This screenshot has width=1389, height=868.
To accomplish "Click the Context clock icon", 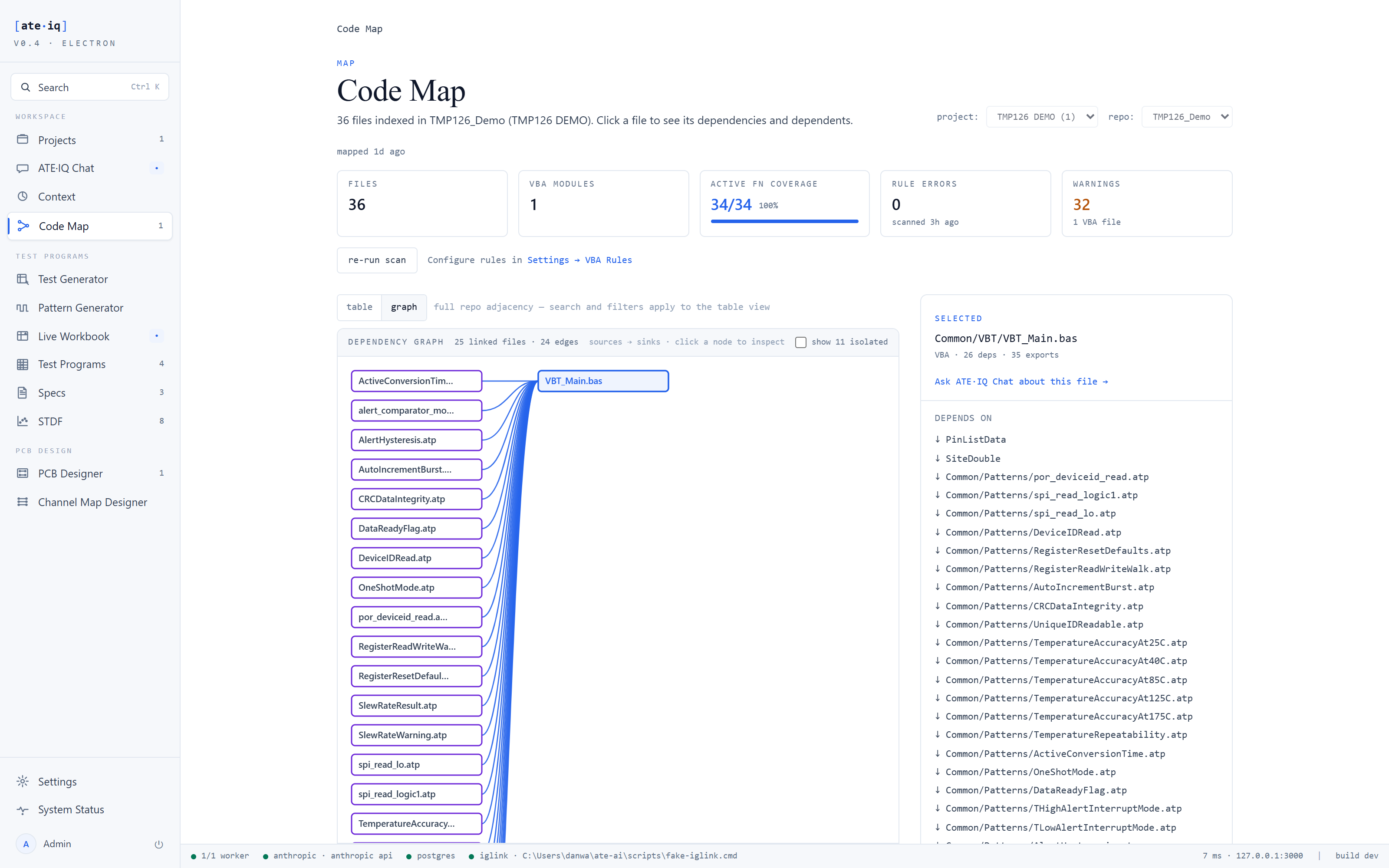I will 23,196.
